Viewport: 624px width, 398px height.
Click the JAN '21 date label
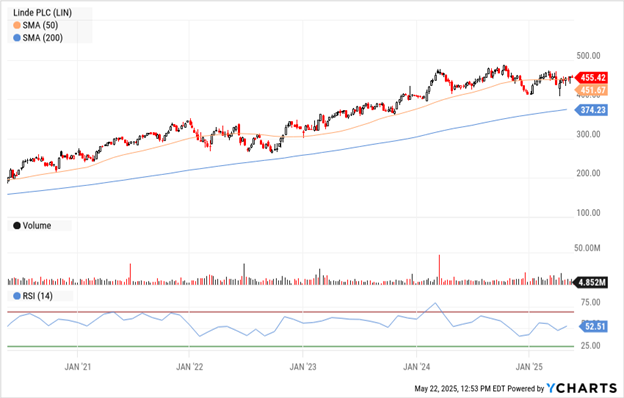coord(78,367)
